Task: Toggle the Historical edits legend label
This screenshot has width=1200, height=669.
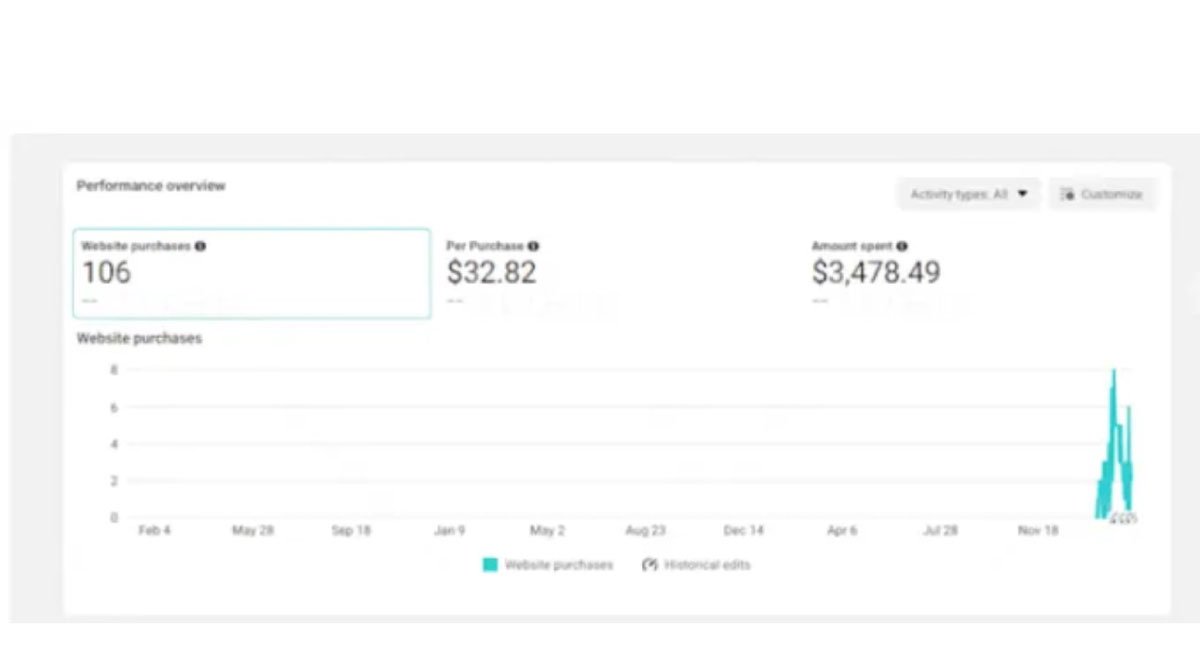Action: click(707, 565)
